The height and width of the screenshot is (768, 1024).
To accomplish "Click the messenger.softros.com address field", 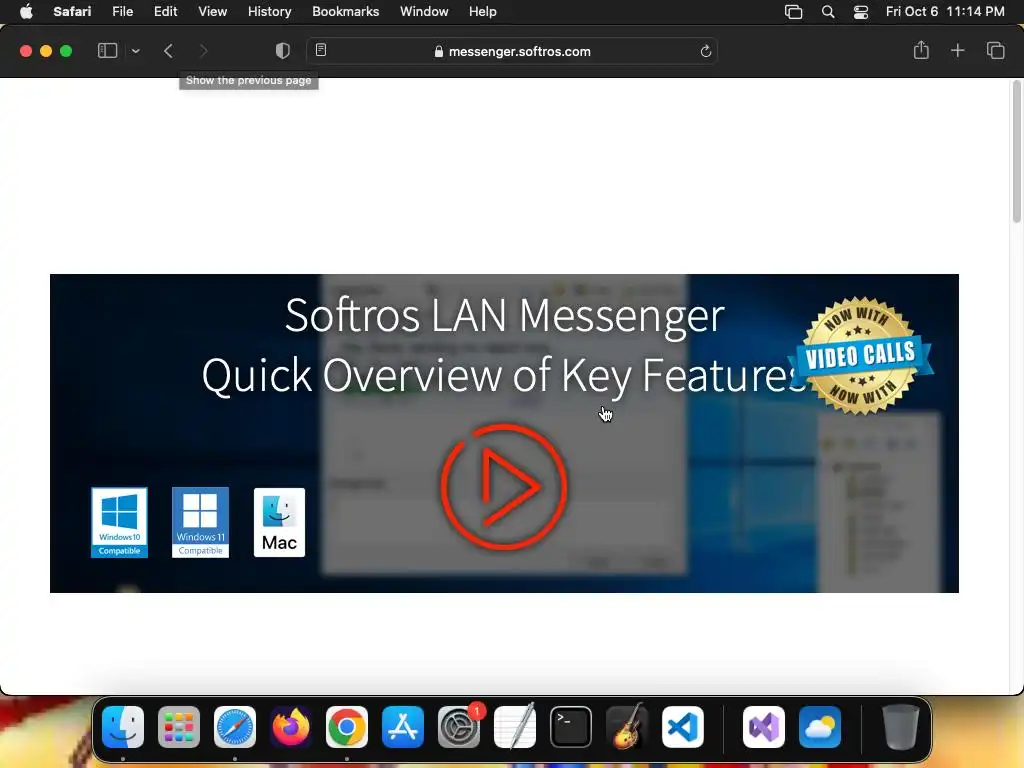I will point(512,51).
